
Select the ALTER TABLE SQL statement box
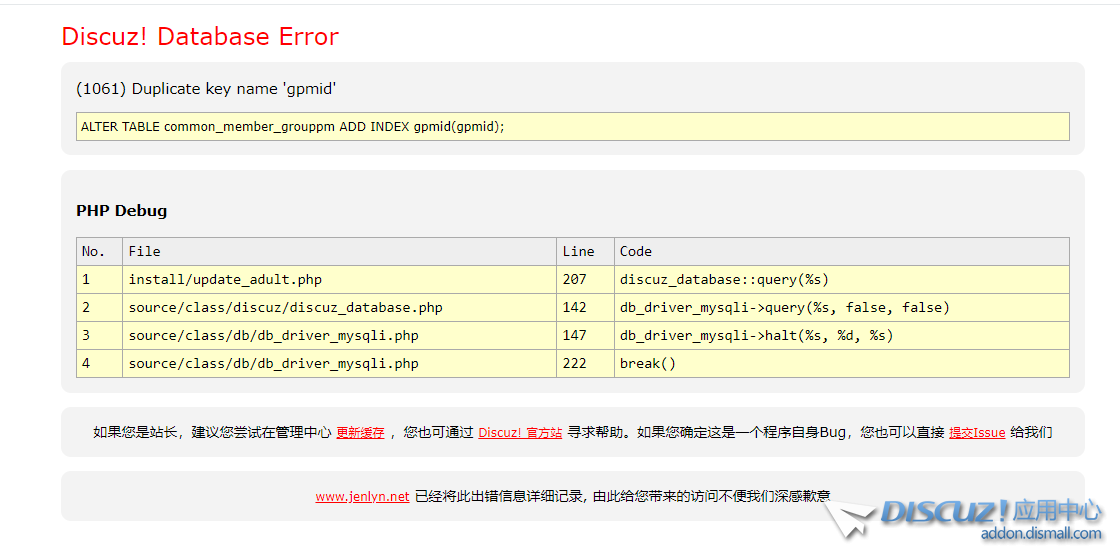(x=573, y=126)
